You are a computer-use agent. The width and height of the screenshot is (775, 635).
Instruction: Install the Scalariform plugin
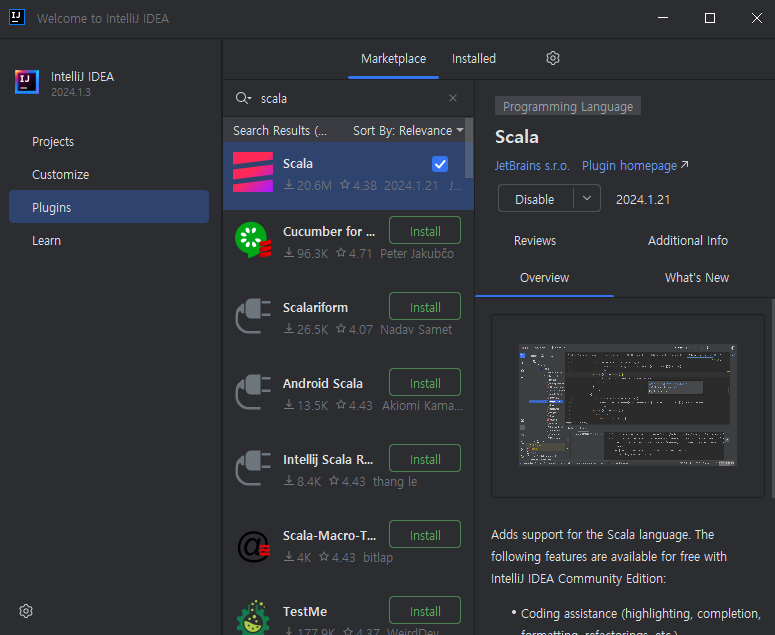pyautogui.click(x=425, y=307)
